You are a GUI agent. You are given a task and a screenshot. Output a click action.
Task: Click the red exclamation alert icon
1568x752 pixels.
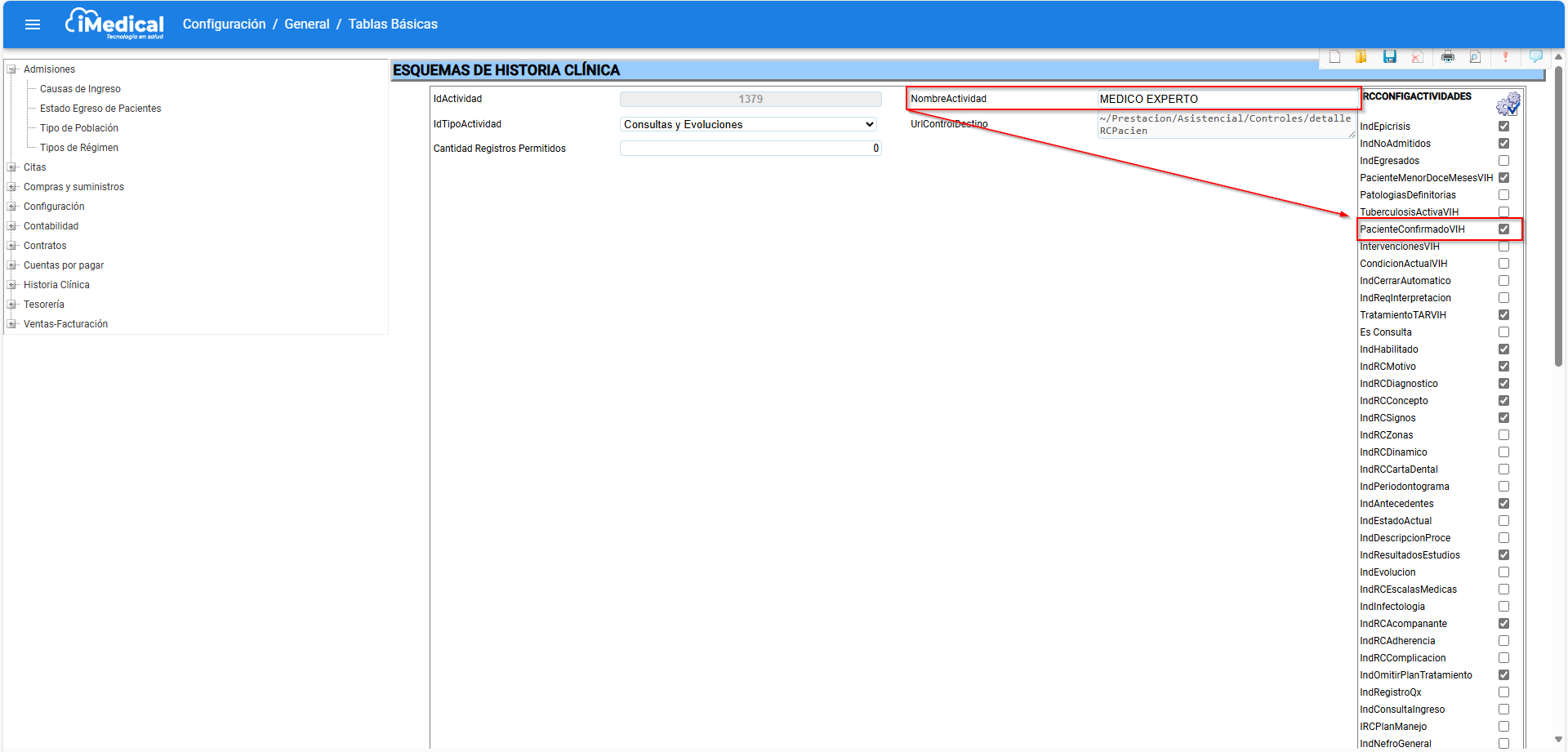tap(1505, 56)
